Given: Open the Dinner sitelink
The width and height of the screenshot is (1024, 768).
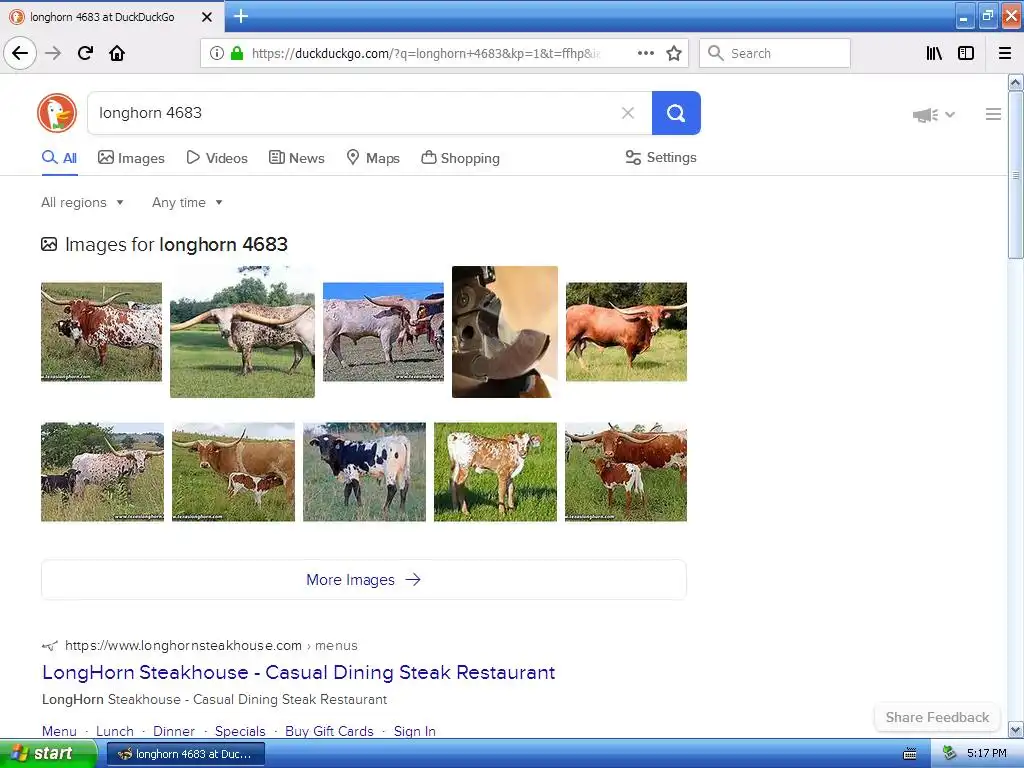Looking at the screenshot, I should pos(174,731).
